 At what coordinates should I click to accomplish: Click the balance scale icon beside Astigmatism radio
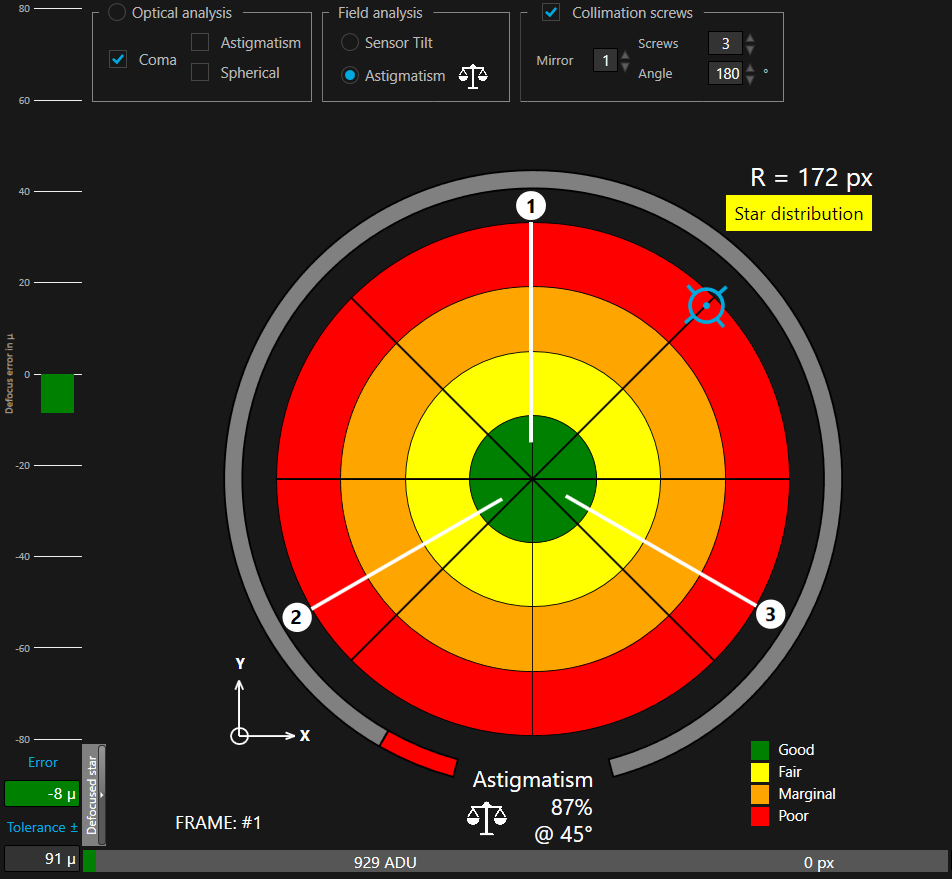click(x=472, y=77)
